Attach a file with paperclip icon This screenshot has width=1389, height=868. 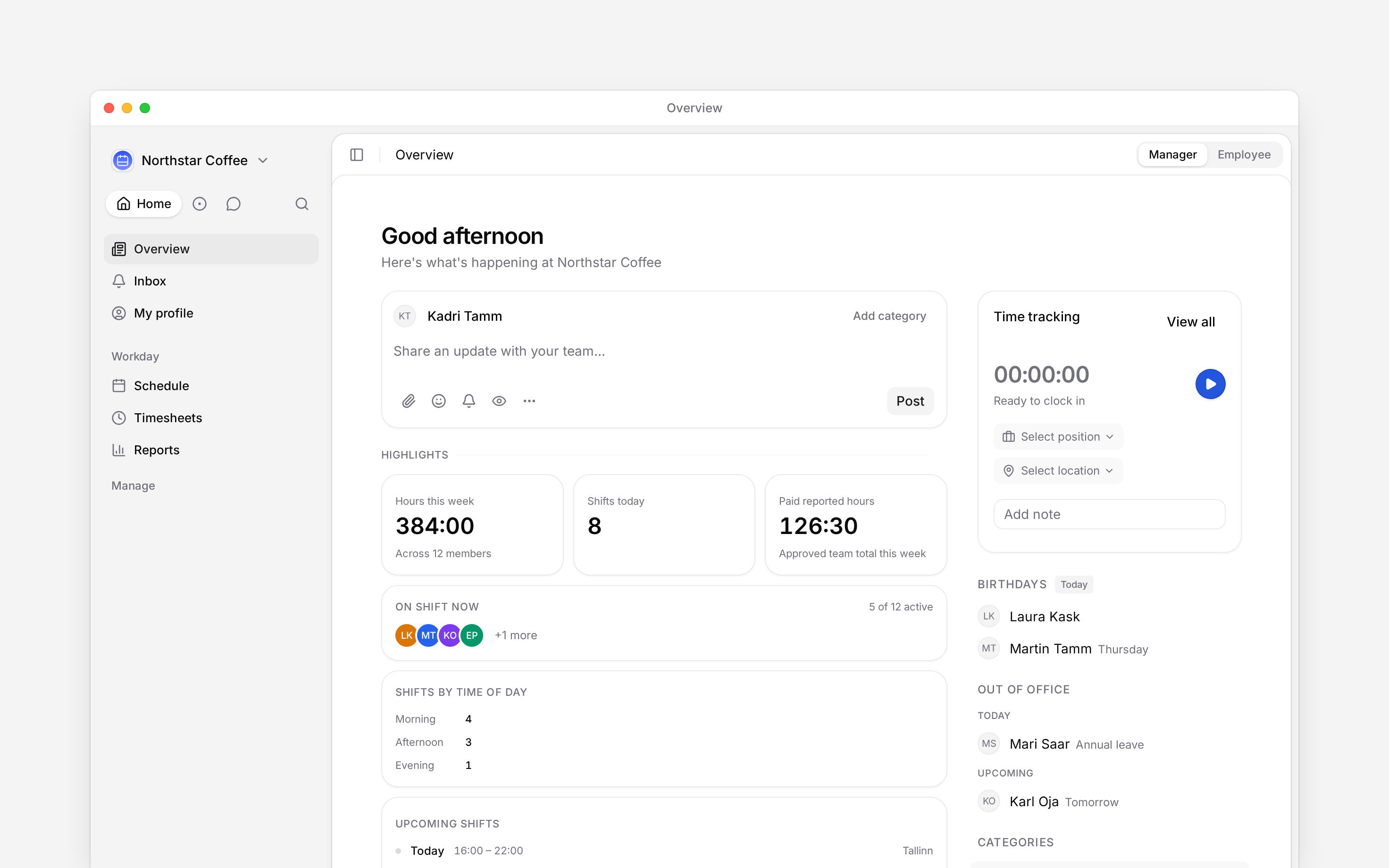[409, 401]
